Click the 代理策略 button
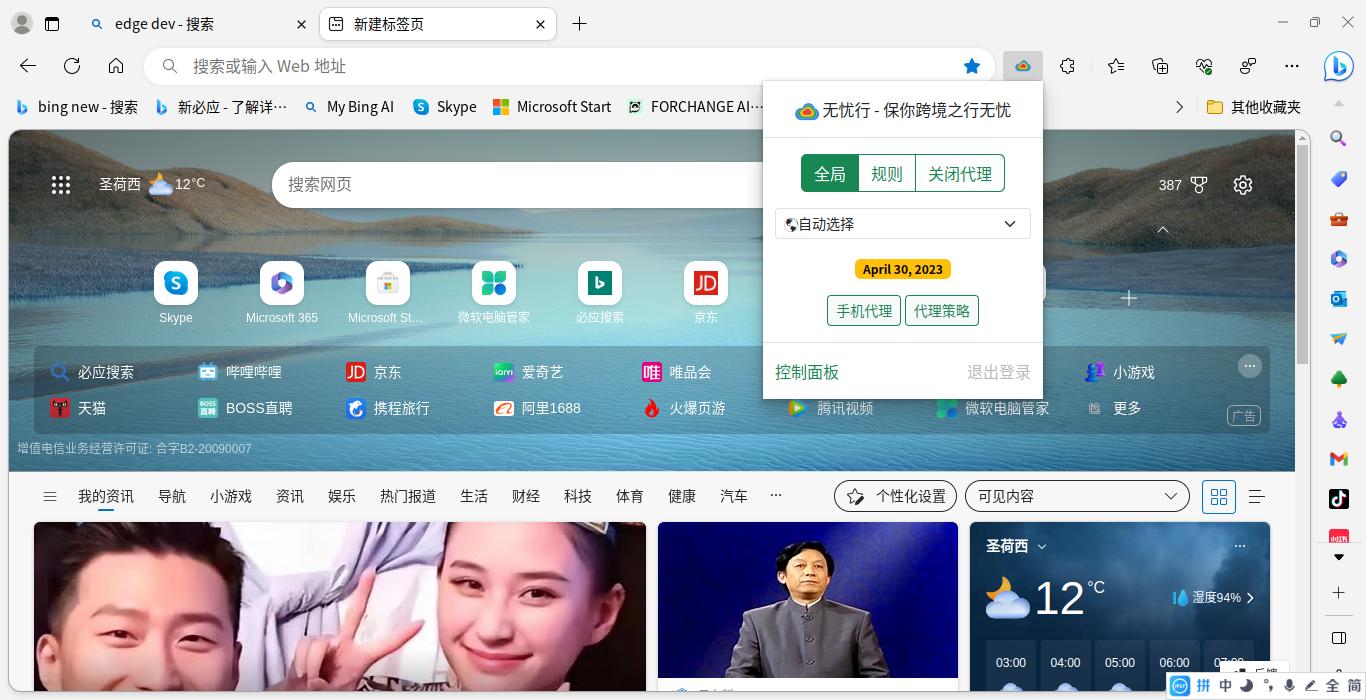Viewport: 1366px width, 700px height. 942,311
